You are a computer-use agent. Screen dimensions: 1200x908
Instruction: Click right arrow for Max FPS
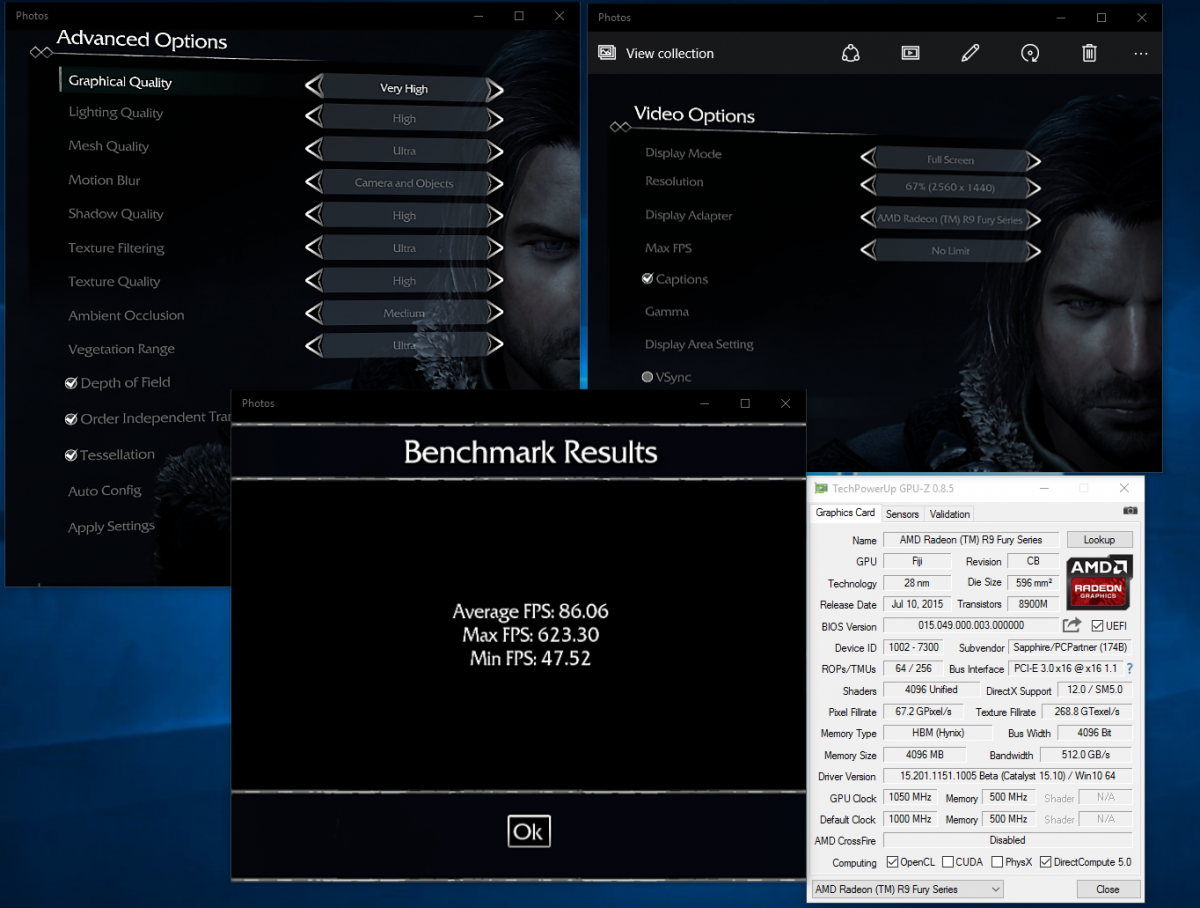(x=1033, y=251)
